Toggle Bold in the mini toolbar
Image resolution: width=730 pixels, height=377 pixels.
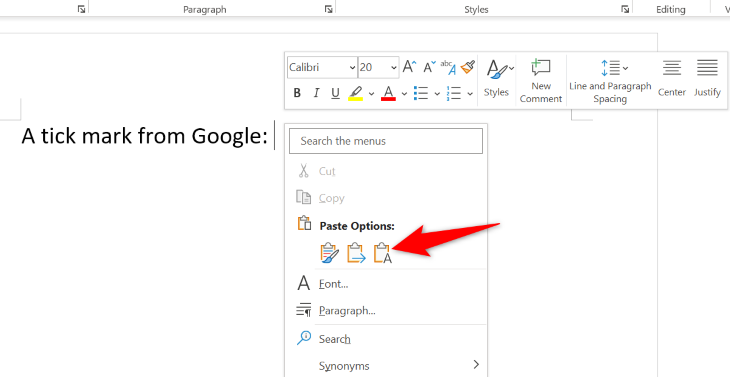(x=297, y=93)
